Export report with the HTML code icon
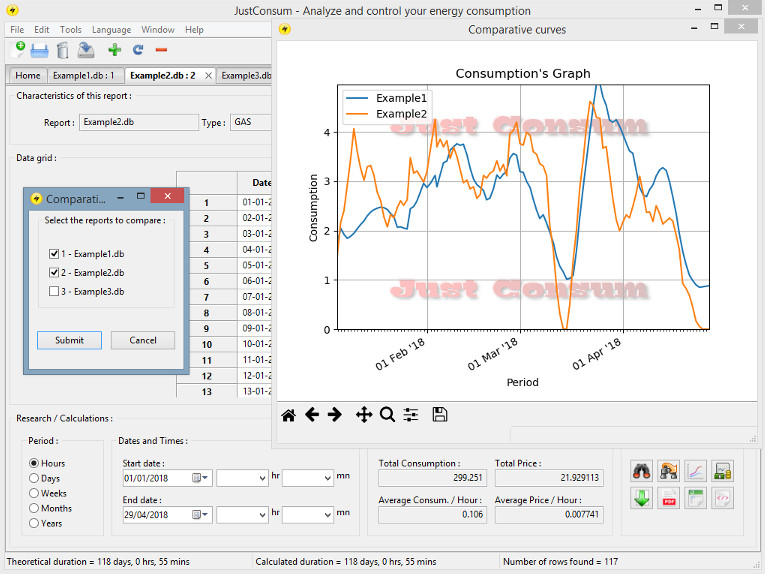The height and width of the screenshot is (574, 765). (x=722, y=498)
